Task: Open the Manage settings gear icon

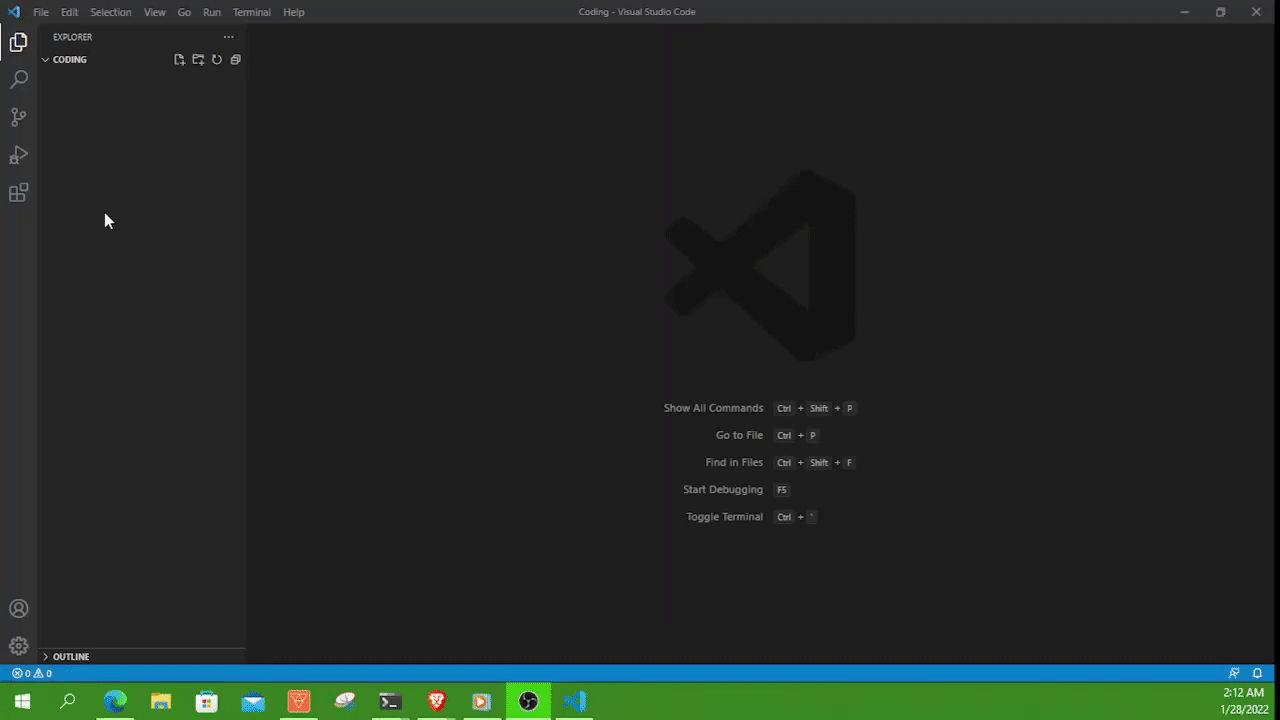Action: [x=18, y=645]
